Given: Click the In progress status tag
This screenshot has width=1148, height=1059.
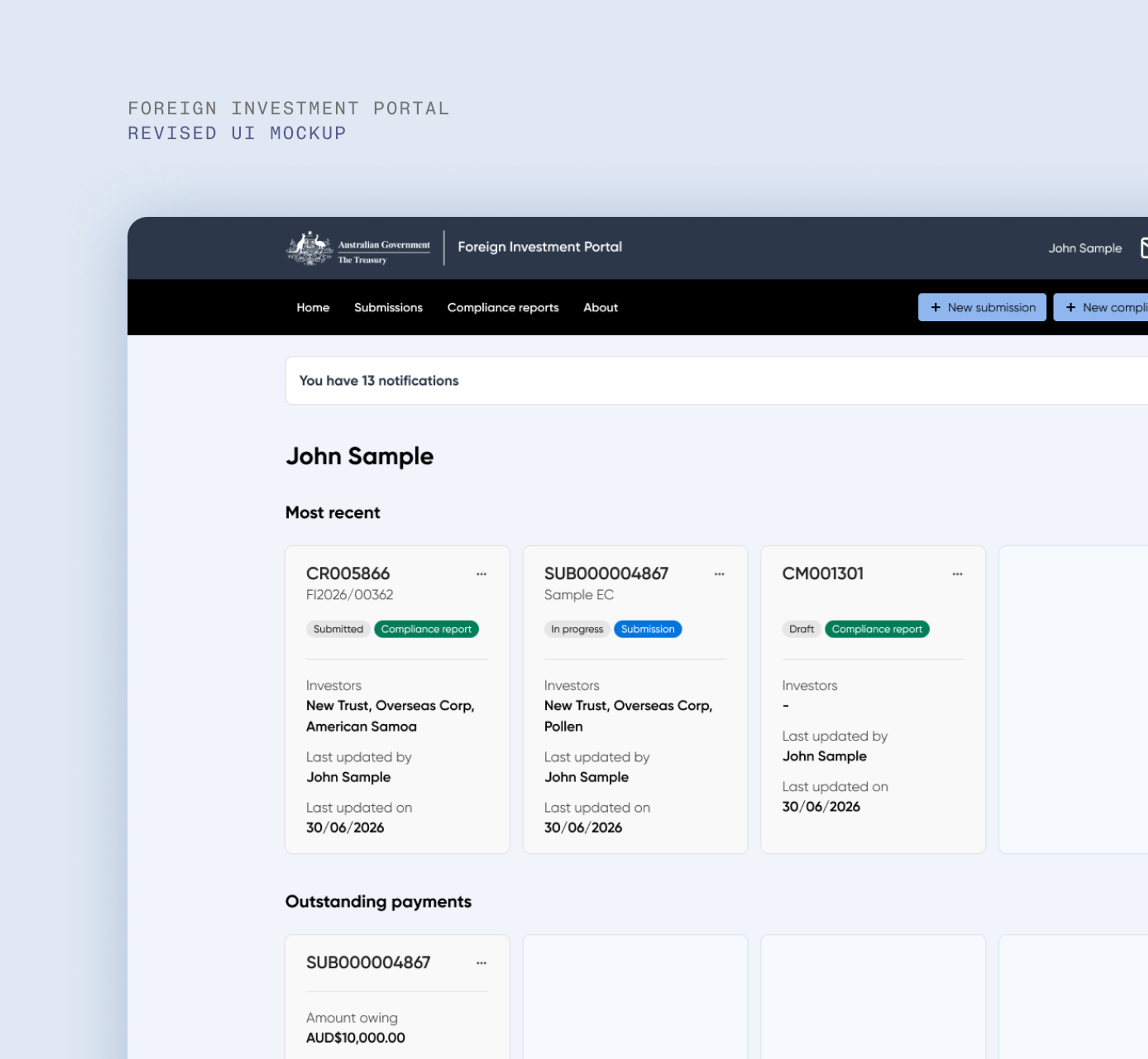Looking at the screenshot, I should pyautogui.click(x=577, y=629).
